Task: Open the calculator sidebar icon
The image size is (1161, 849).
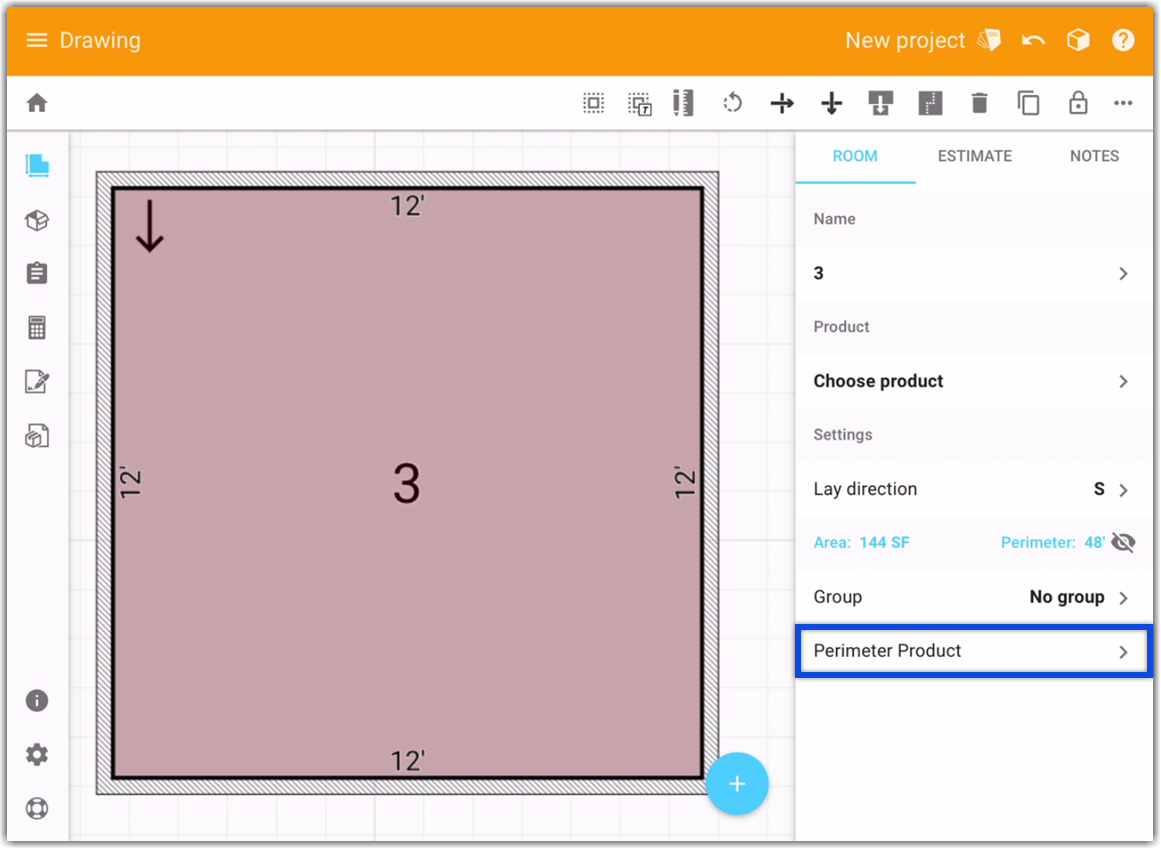Action: click(37, 327)
